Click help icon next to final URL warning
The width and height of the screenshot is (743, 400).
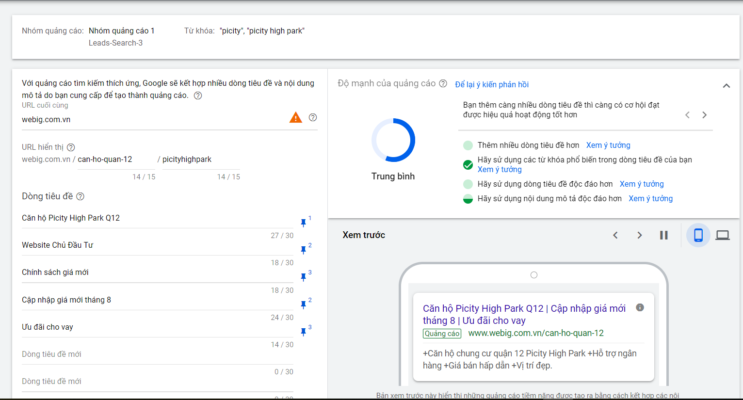coord(313,118)
